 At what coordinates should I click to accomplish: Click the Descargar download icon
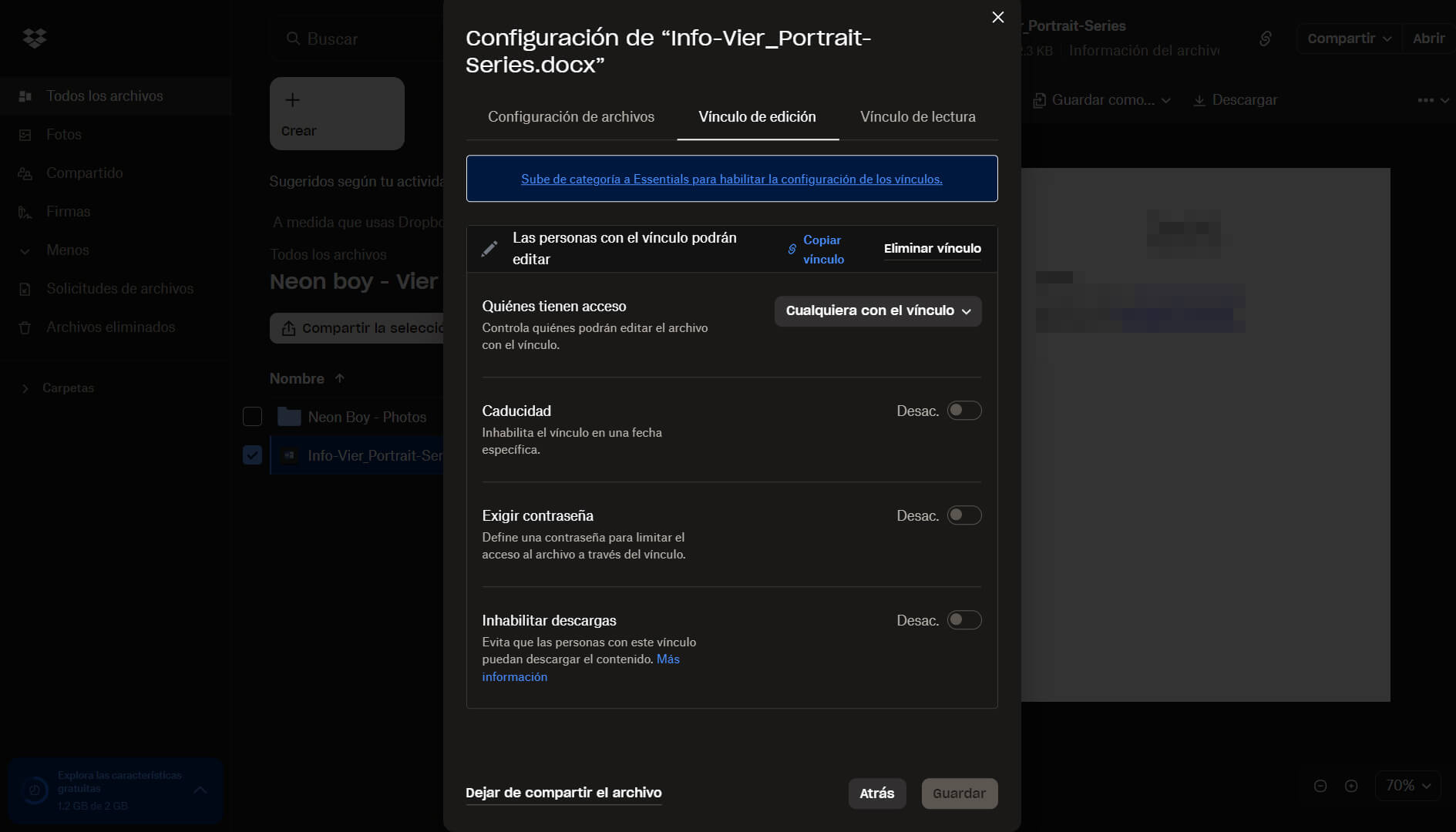1199,100
